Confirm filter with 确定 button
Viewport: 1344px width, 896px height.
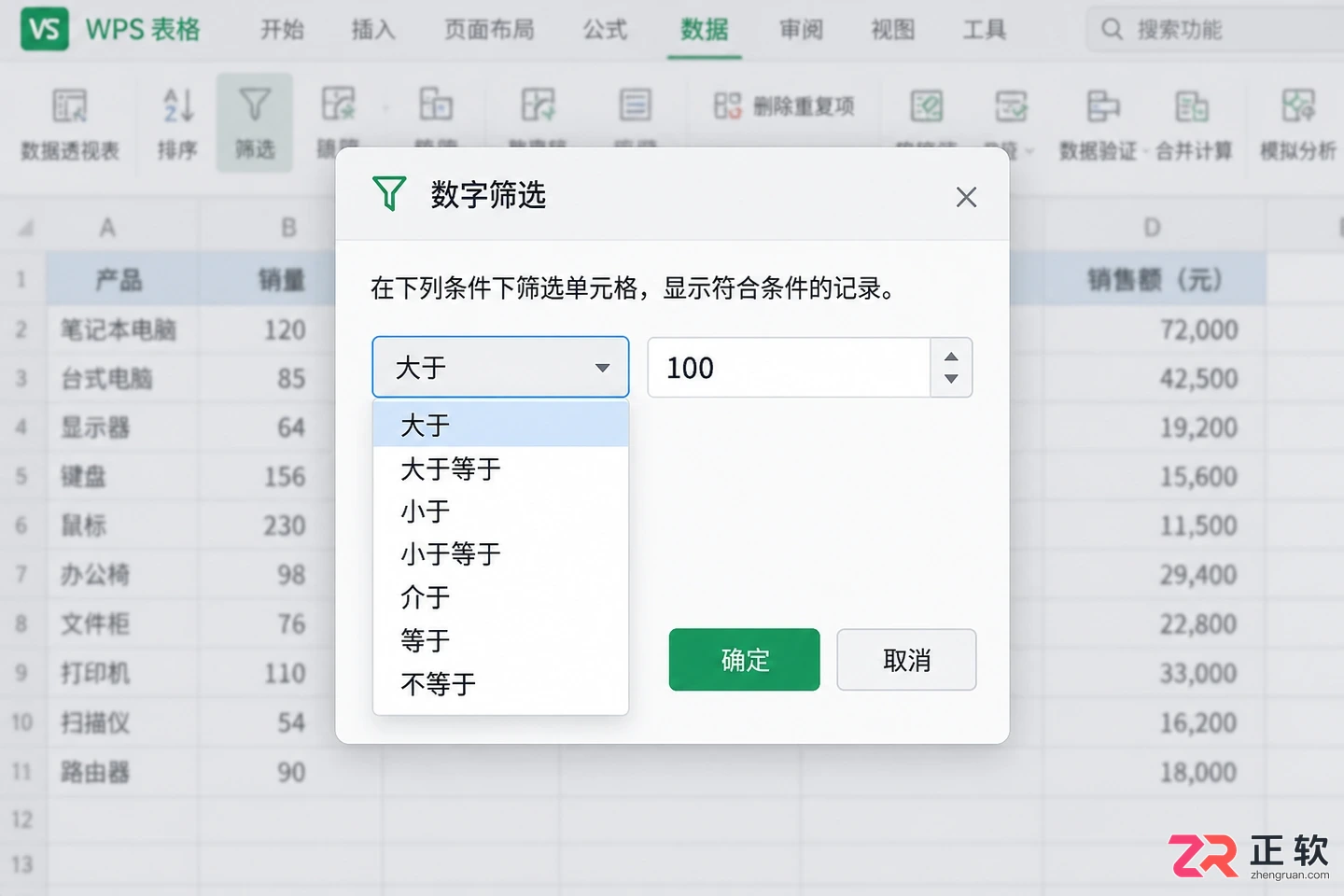click(x=744, y=660)
